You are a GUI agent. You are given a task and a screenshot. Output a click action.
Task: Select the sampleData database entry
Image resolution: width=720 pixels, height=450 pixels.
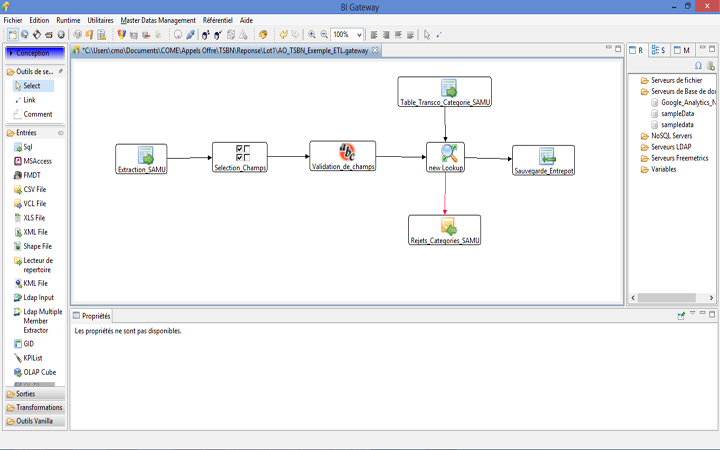click(x=673, y=113)
